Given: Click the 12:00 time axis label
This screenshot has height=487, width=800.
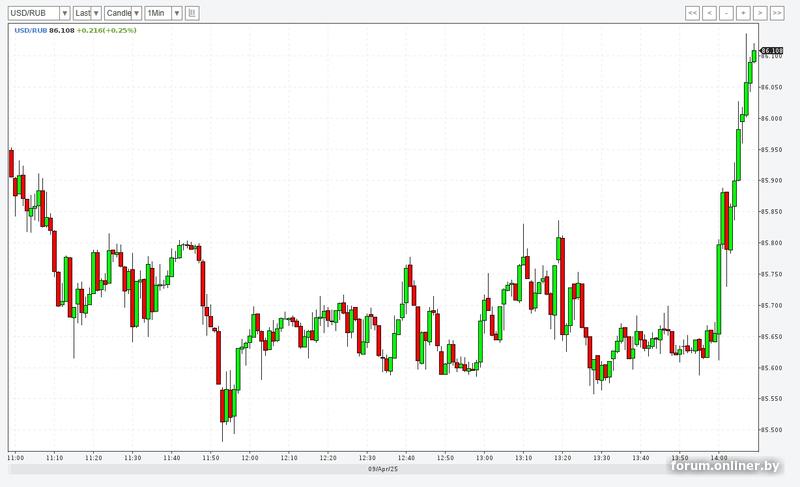Looking at the screenshot, I should point(250,458).
